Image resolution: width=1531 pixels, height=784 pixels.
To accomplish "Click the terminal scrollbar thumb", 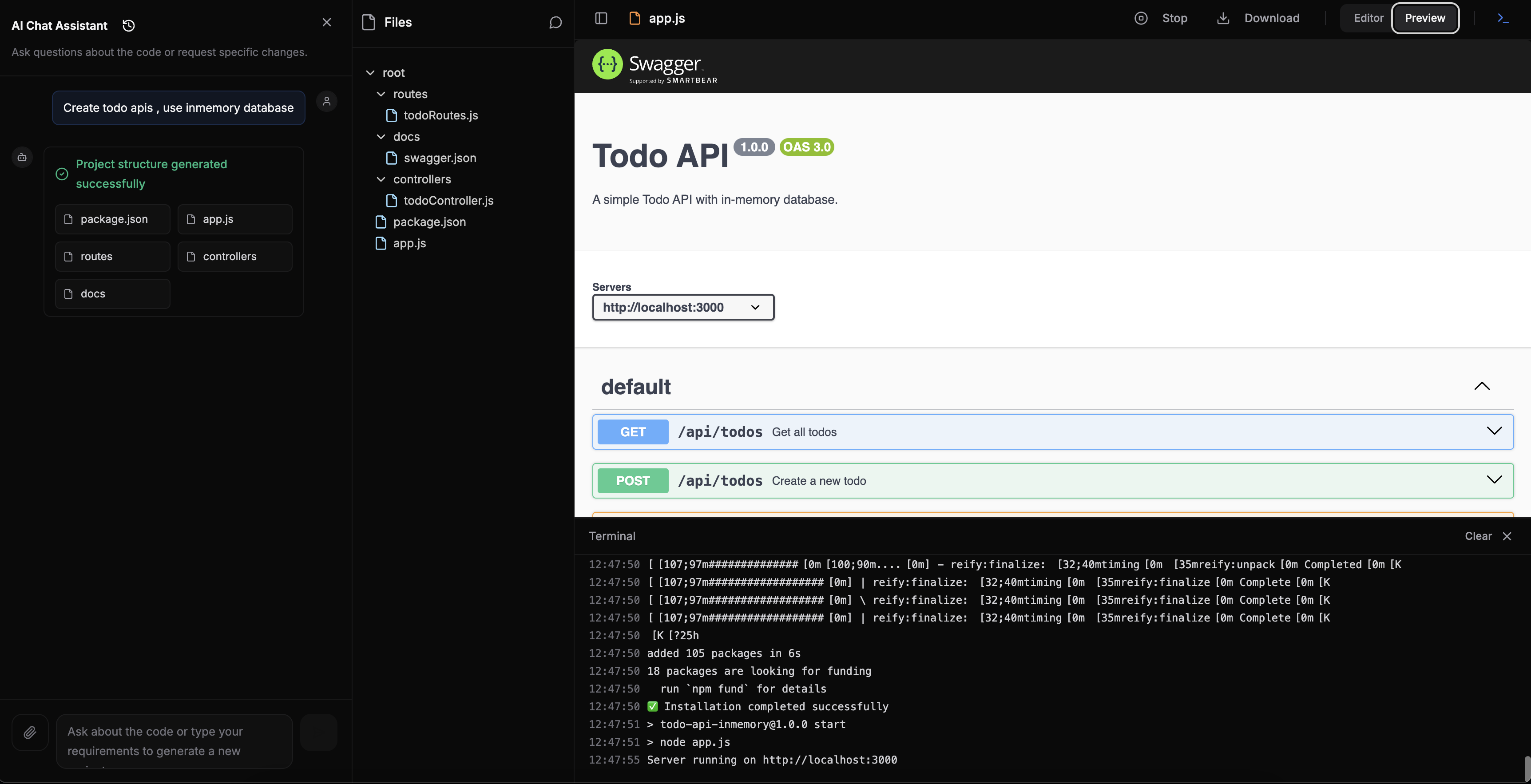I will click(x=1527, y=768).
